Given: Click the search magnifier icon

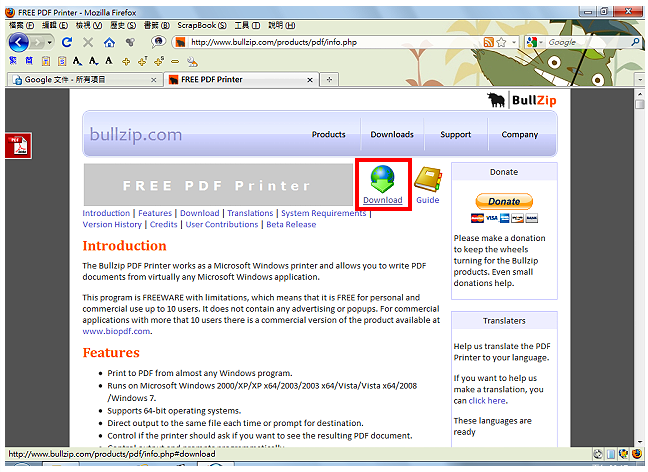Looking at the screenshot, I should click(636, 42).
